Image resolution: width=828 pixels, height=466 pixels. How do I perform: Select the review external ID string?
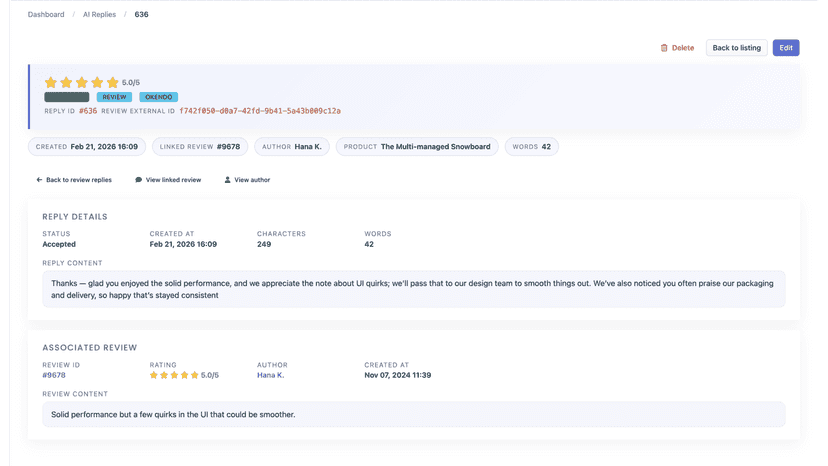tap(260, 111)
